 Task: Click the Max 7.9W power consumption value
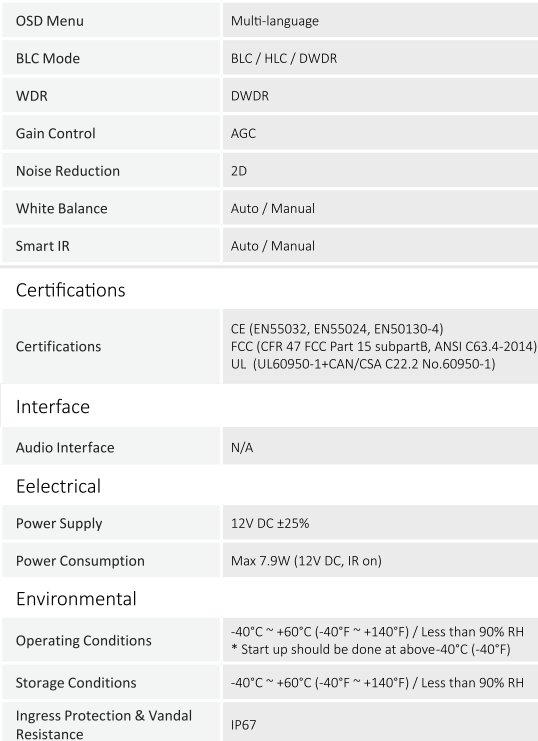(306, 561)
